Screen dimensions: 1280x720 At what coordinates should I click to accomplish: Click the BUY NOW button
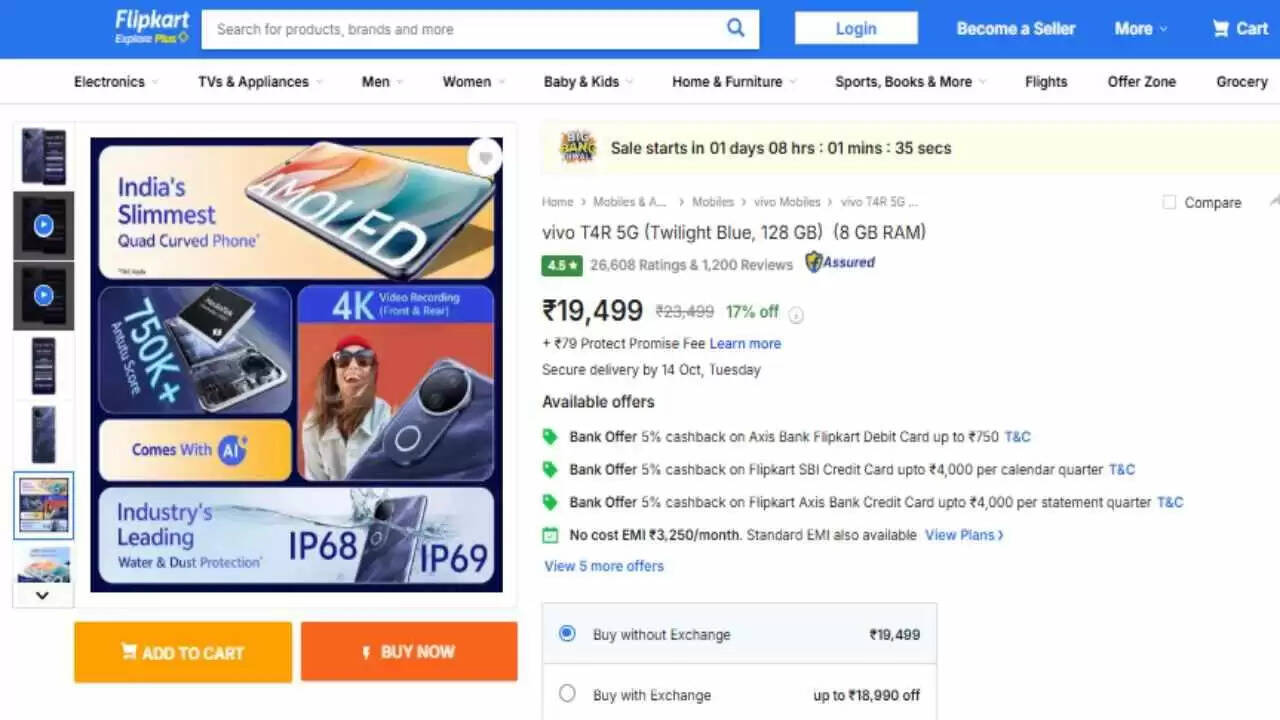[x=409, y=652]
